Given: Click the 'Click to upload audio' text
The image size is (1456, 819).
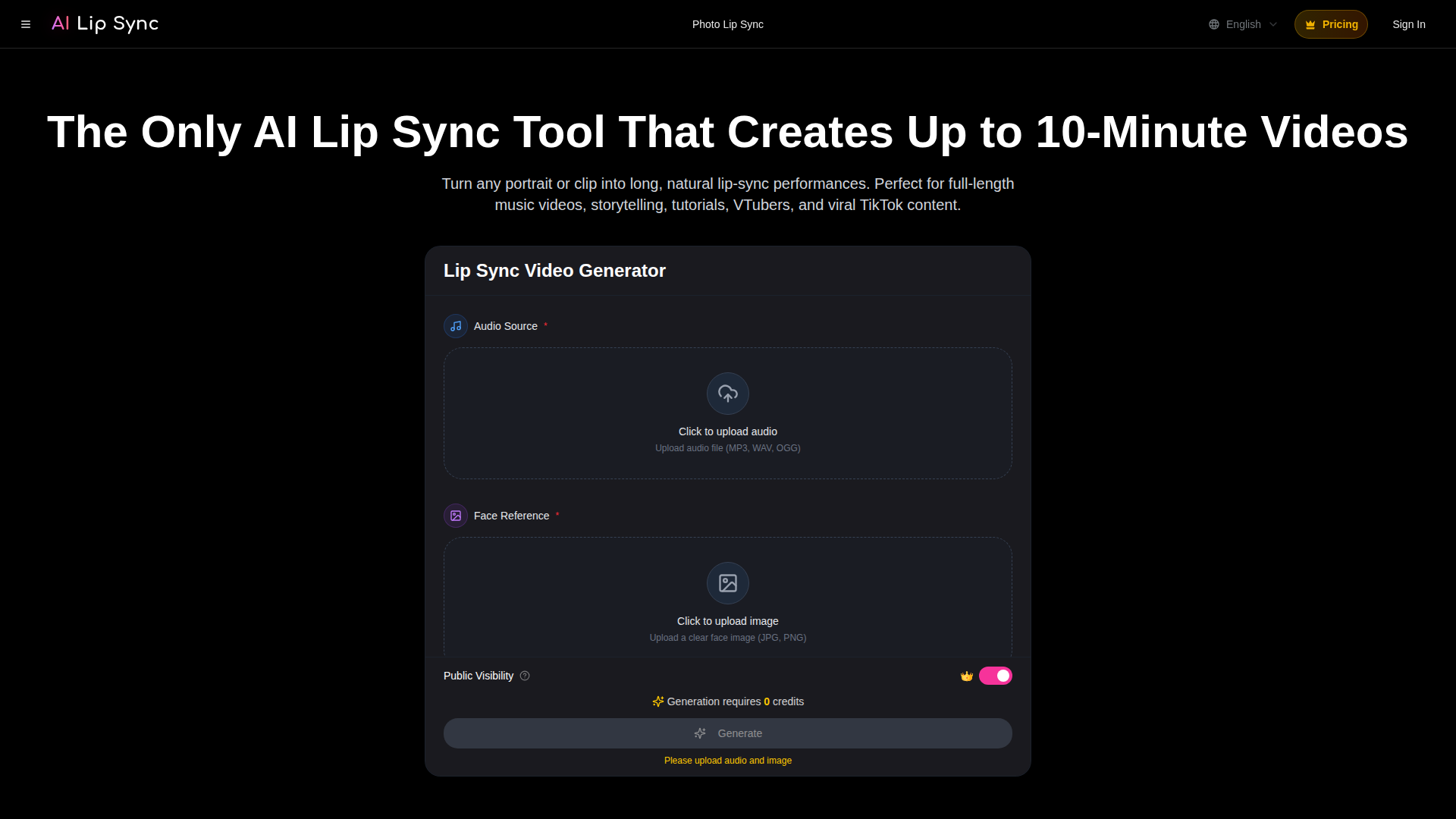Looking at the screenshot, I should pyautogui.click(x=727, y=431).
